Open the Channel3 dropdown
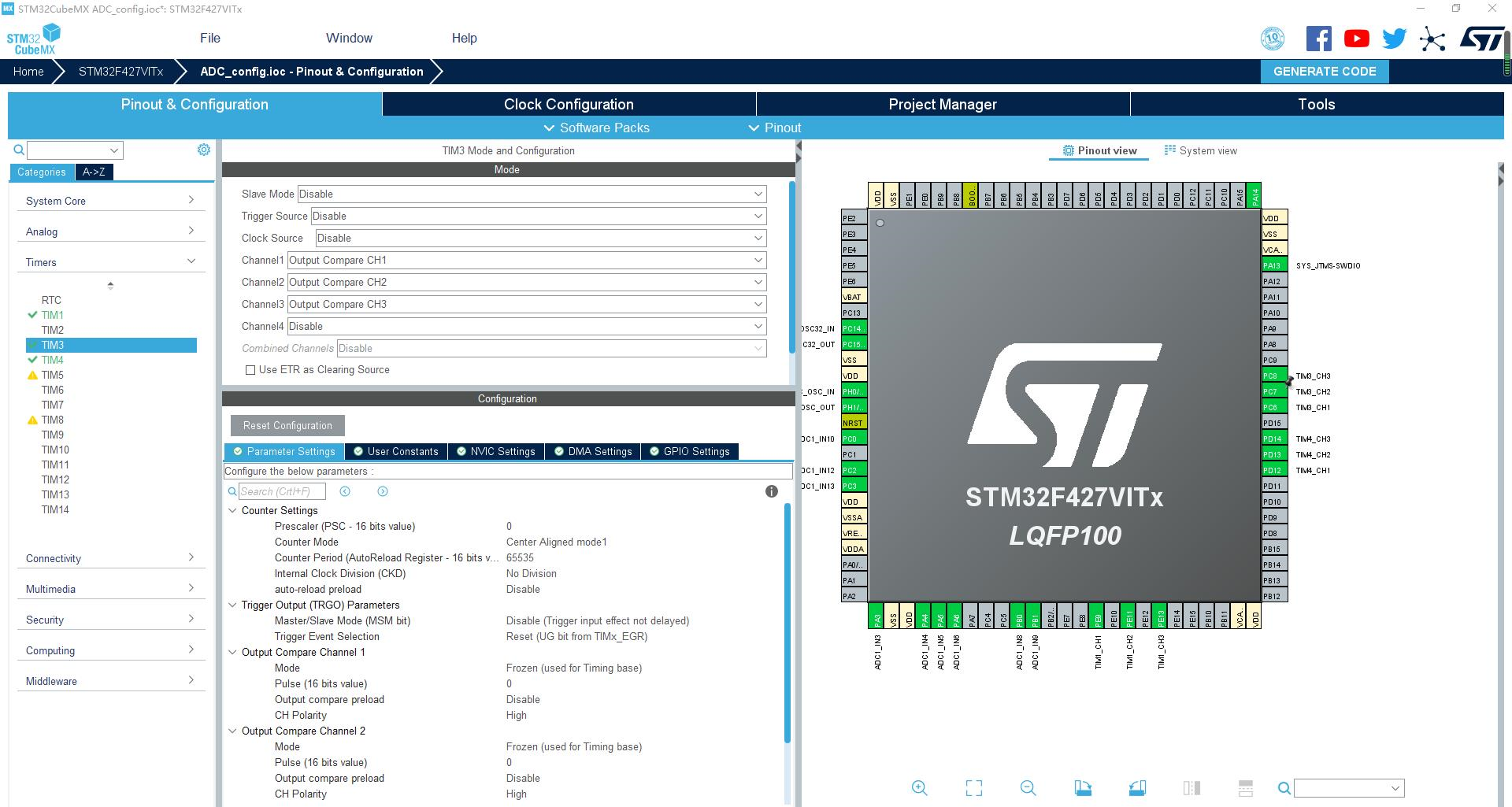 [x=527, y=304]
